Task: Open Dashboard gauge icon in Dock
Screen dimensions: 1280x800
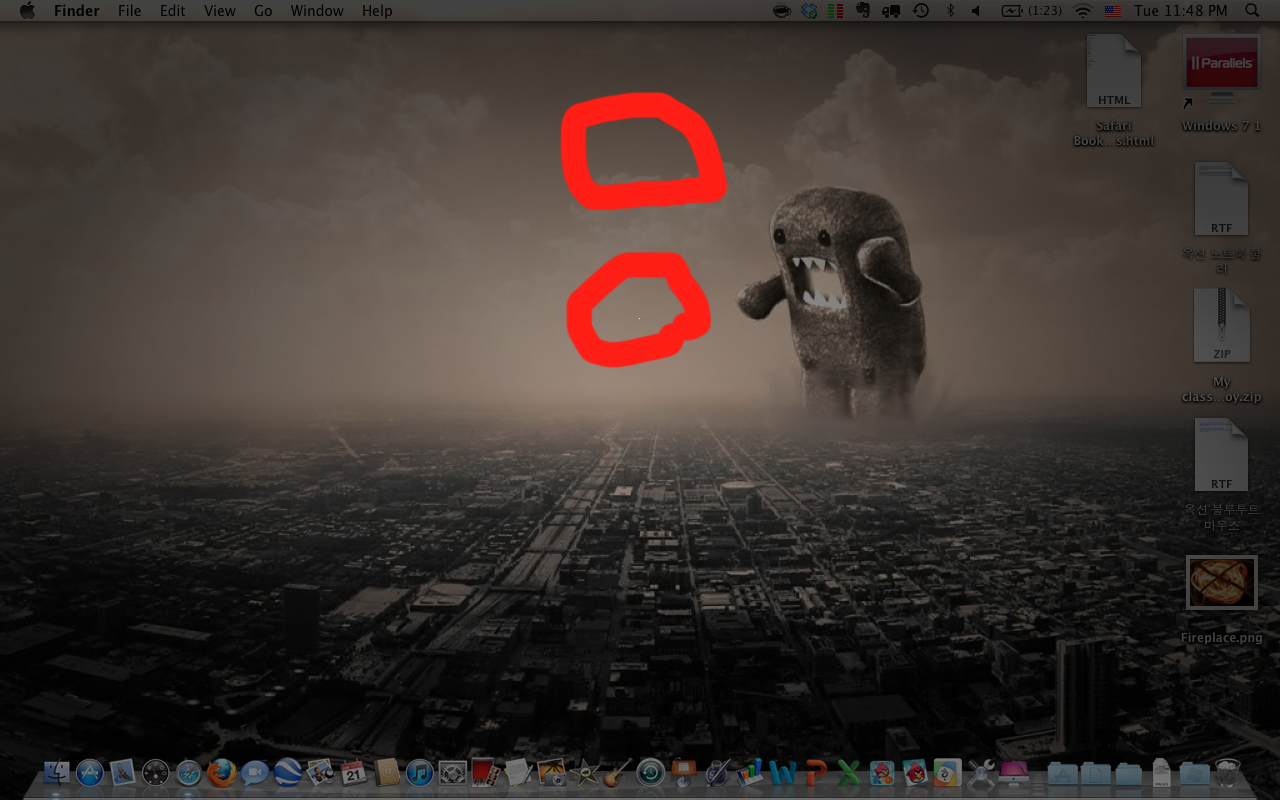Action: 156,773
